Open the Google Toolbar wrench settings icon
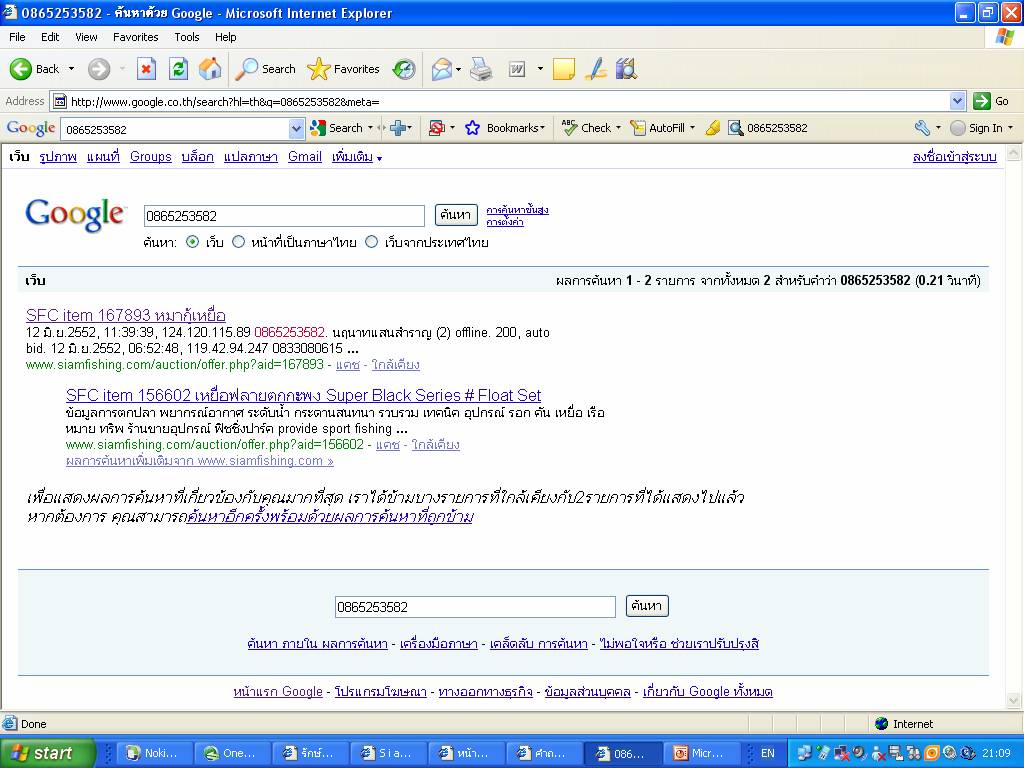Screen dimensions: 1024x768 [x=922, y=128]
